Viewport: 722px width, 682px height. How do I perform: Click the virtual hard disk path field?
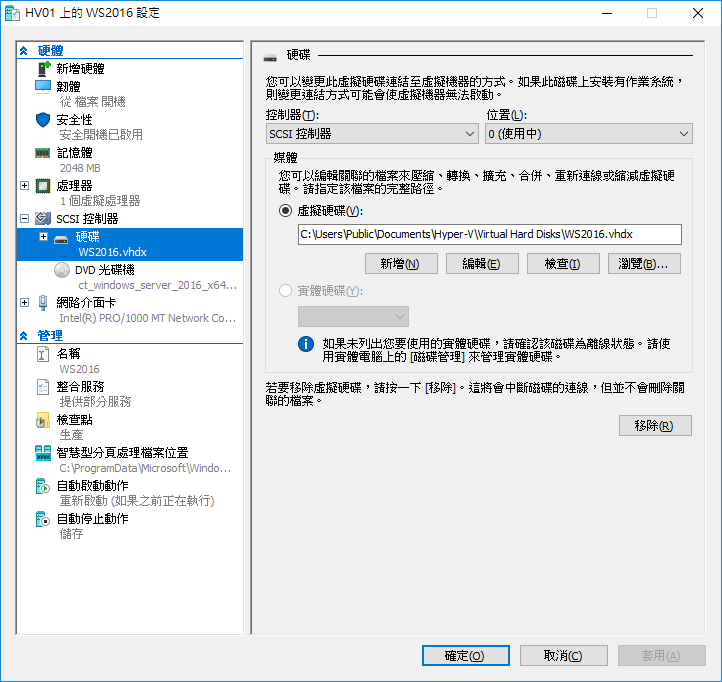coord(489,234)
